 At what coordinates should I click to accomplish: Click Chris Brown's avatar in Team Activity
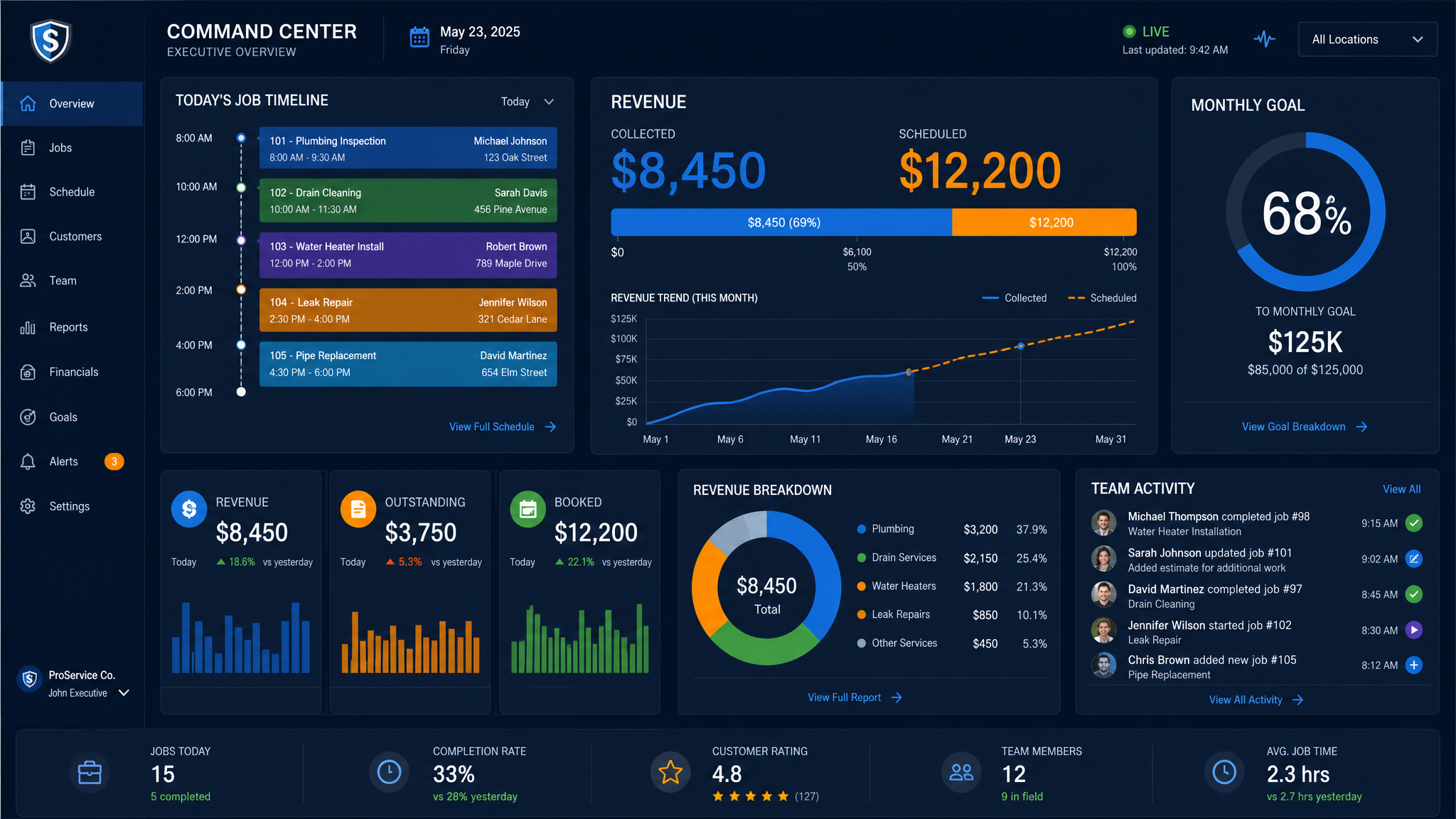(1104, 665)
